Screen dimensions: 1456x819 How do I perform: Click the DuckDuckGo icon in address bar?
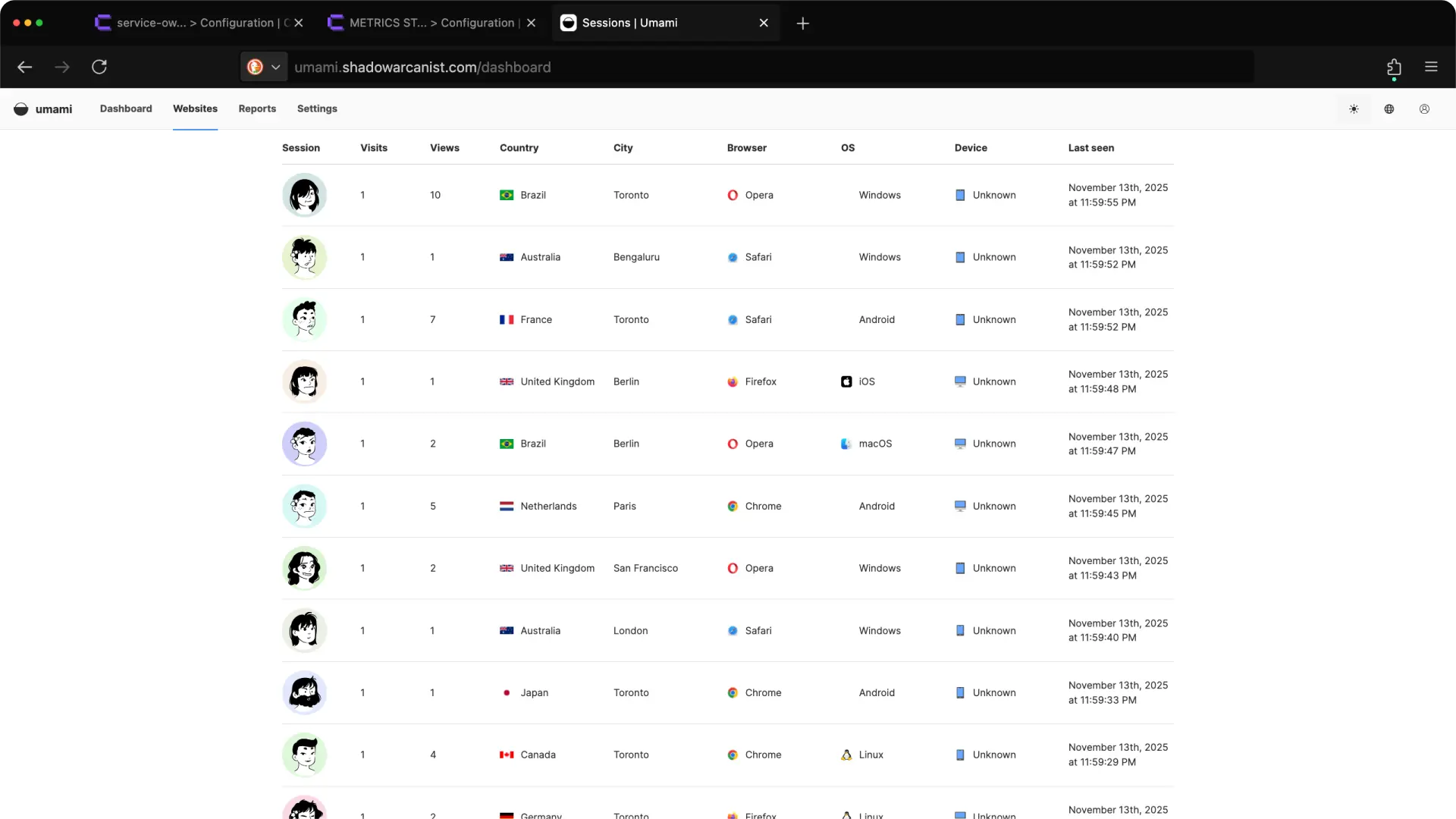coord(256,67)
